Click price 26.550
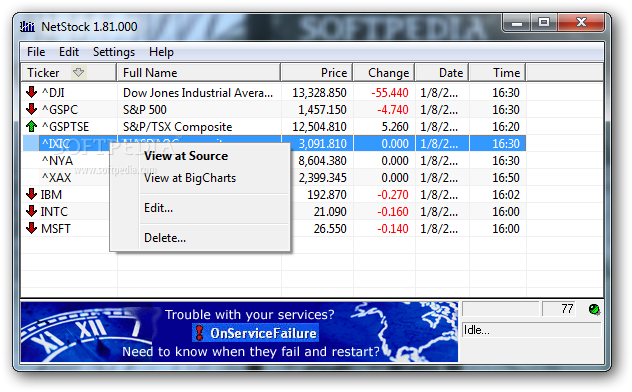This screenshot has height=392, width=632. point(330,228)
